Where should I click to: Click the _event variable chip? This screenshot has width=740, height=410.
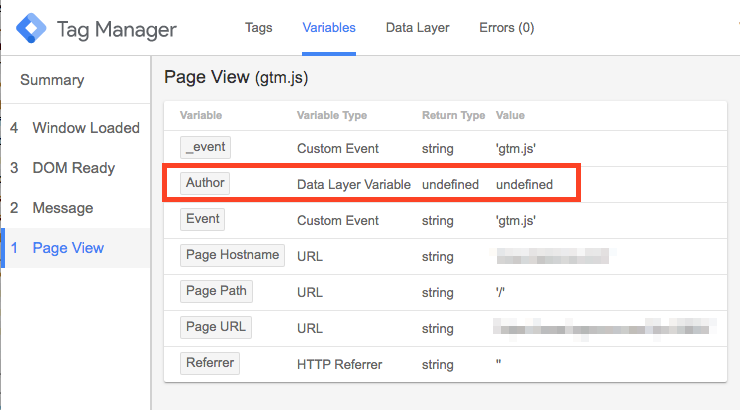point(205,147)
